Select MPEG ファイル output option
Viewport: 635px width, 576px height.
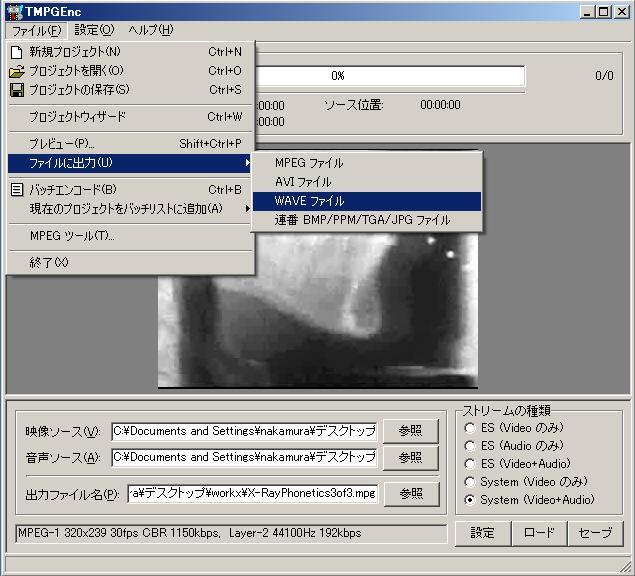(x=367, y=163)
